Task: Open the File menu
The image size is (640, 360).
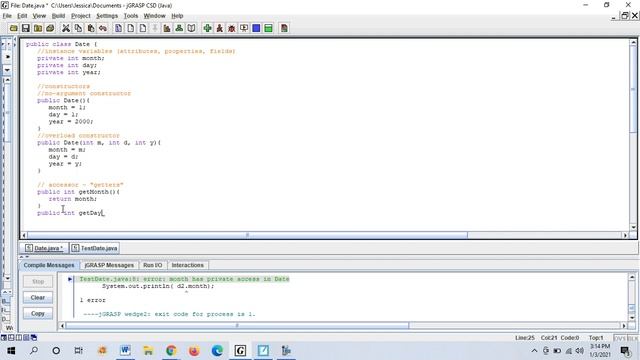Action: tap(7, 16)
